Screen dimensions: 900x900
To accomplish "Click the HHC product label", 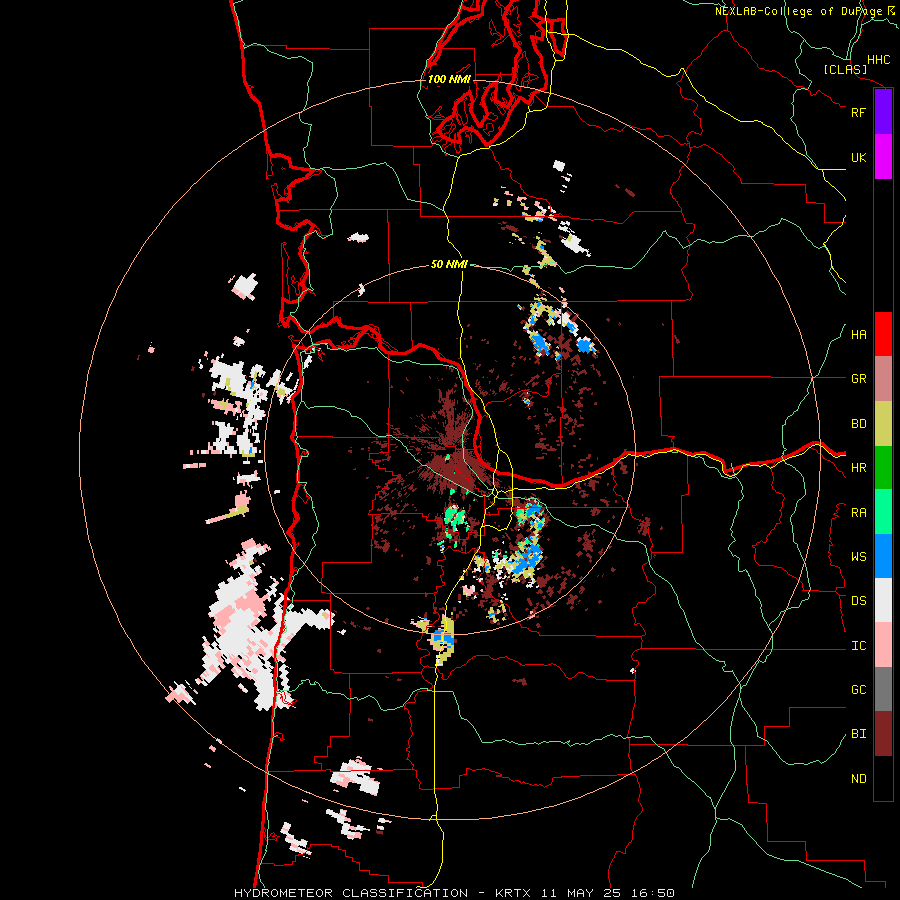I will (878, 60).
